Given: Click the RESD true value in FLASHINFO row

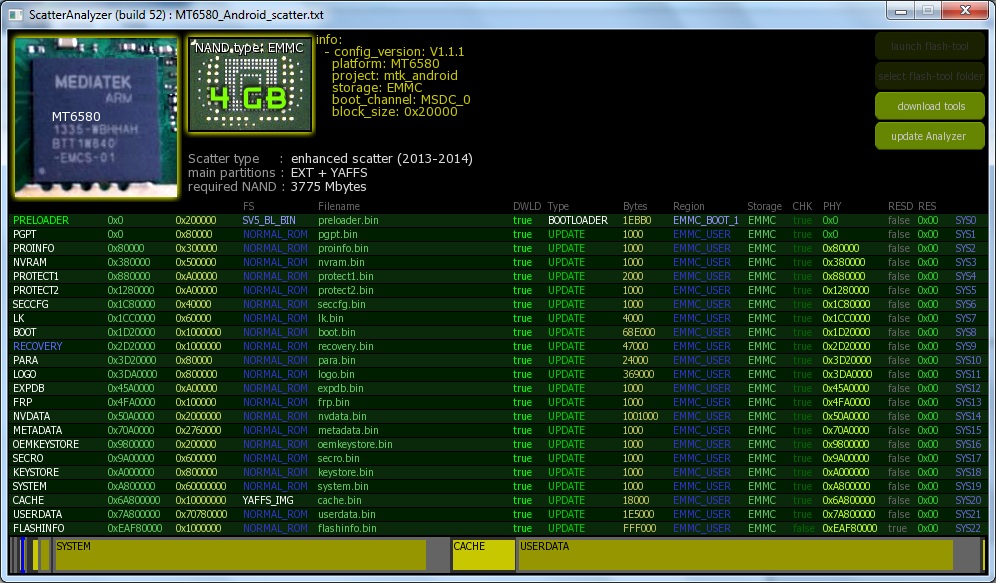Looking at the screenshot, I should tap(897, 528).
